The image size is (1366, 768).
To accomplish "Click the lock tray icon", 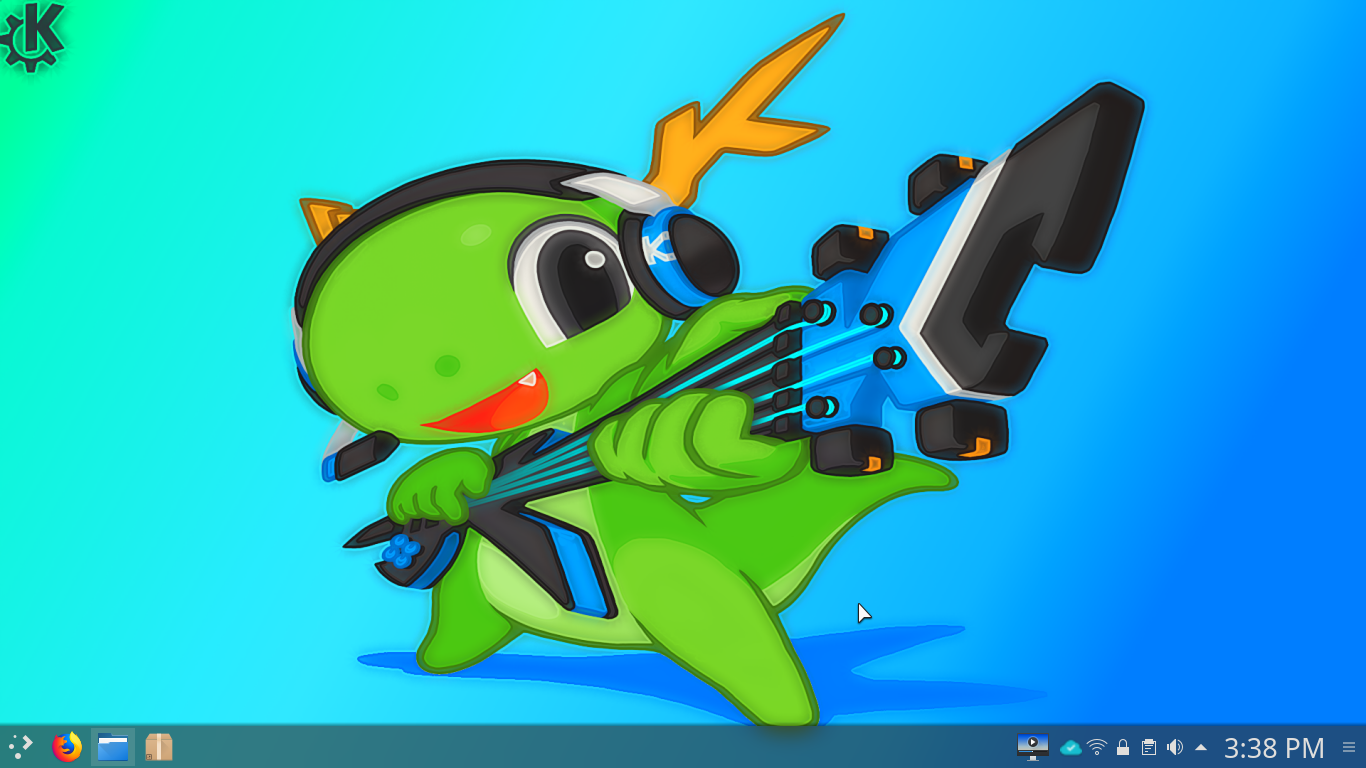I will (1123, 747).
